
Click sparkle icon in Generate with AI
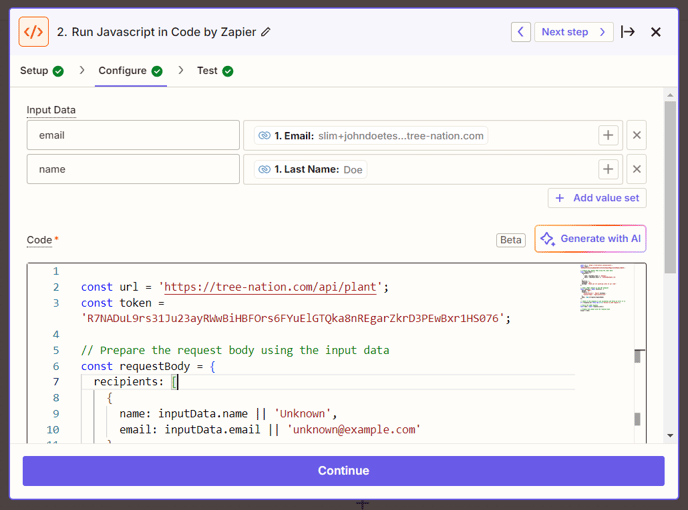click(x=547, y=239)
